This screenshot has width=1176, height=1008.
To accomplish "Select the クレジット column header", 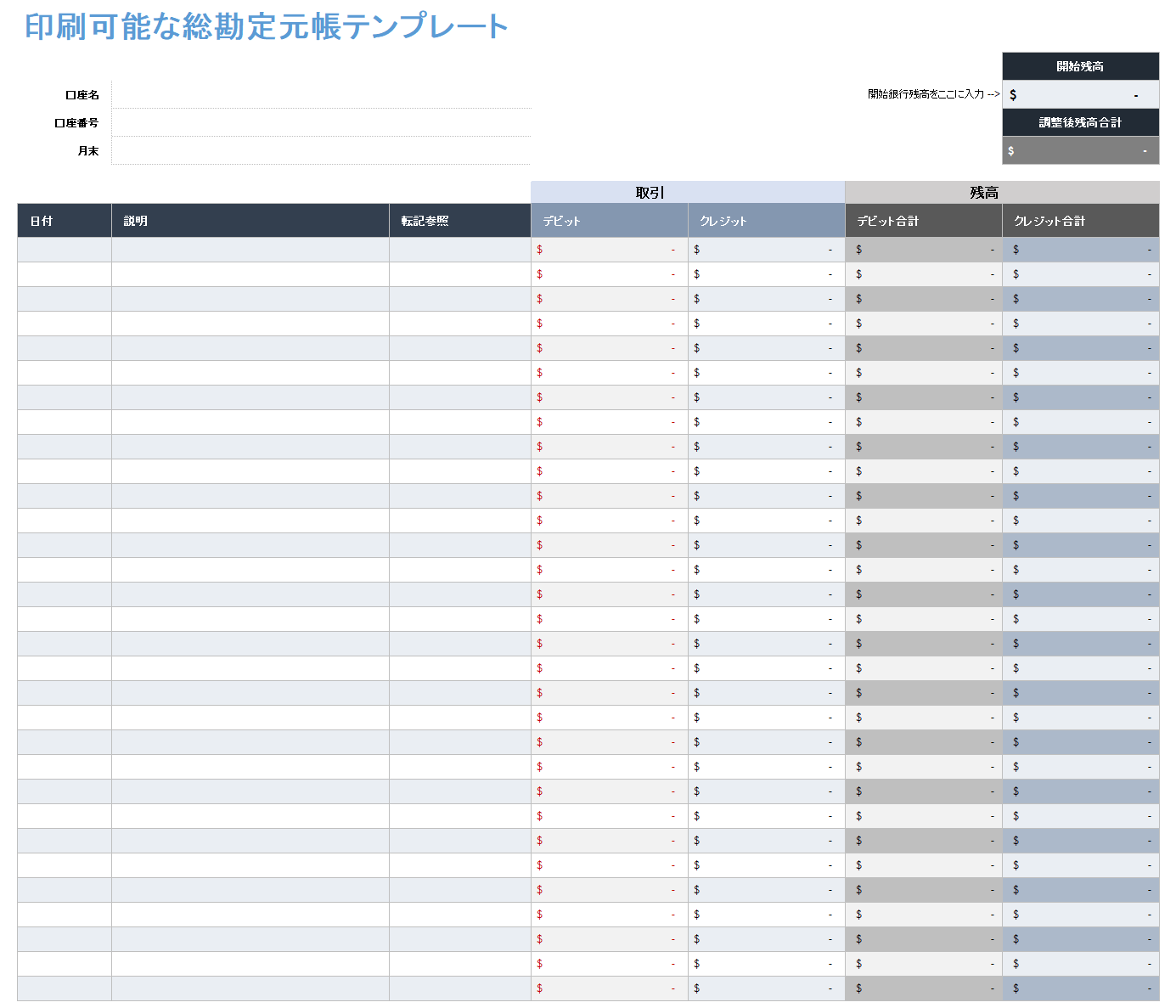I will [767, 221].
